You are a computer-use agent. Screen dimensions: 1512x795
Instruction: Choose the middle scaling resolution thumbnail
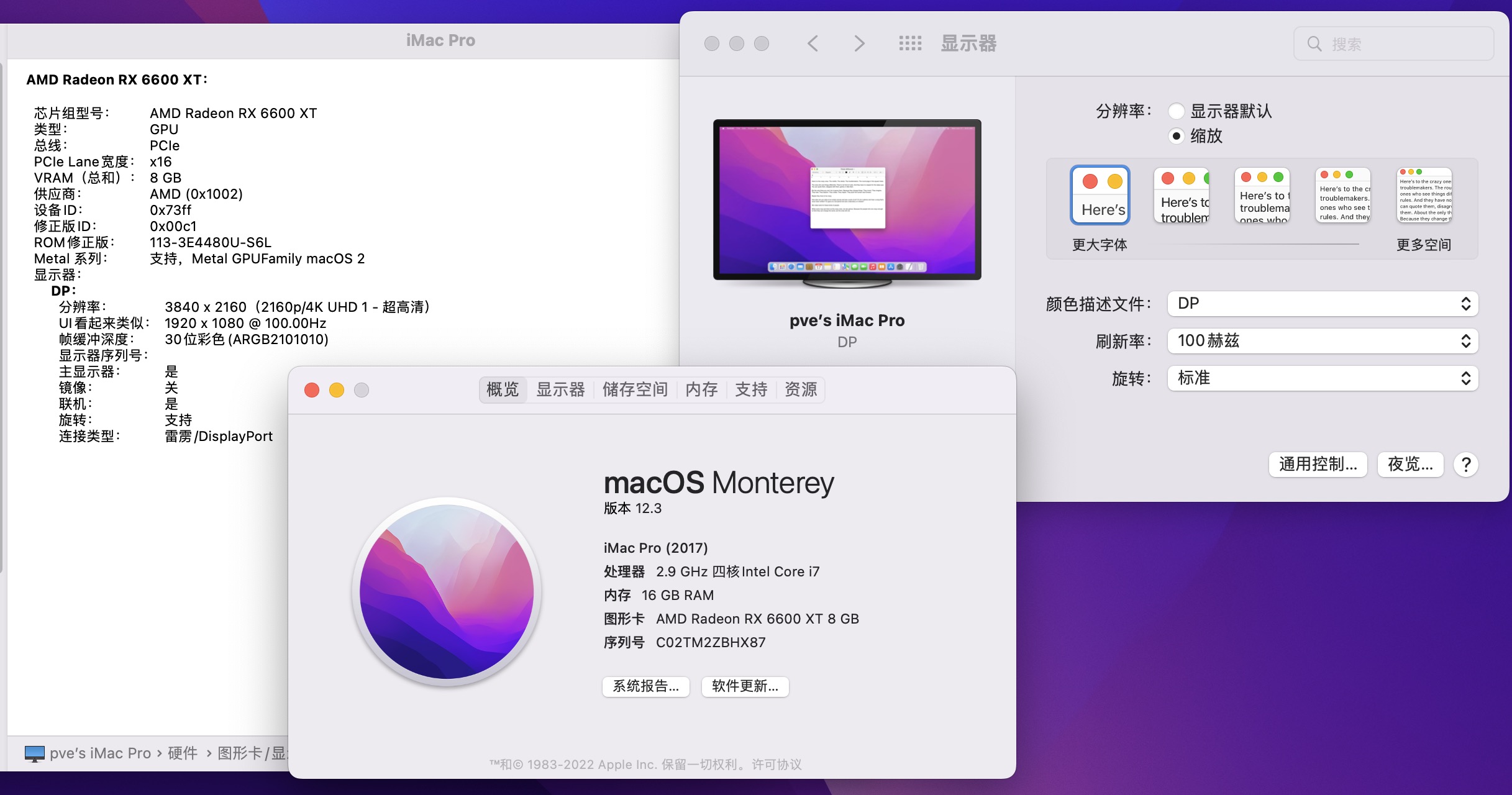click(x=1262, y=195)
